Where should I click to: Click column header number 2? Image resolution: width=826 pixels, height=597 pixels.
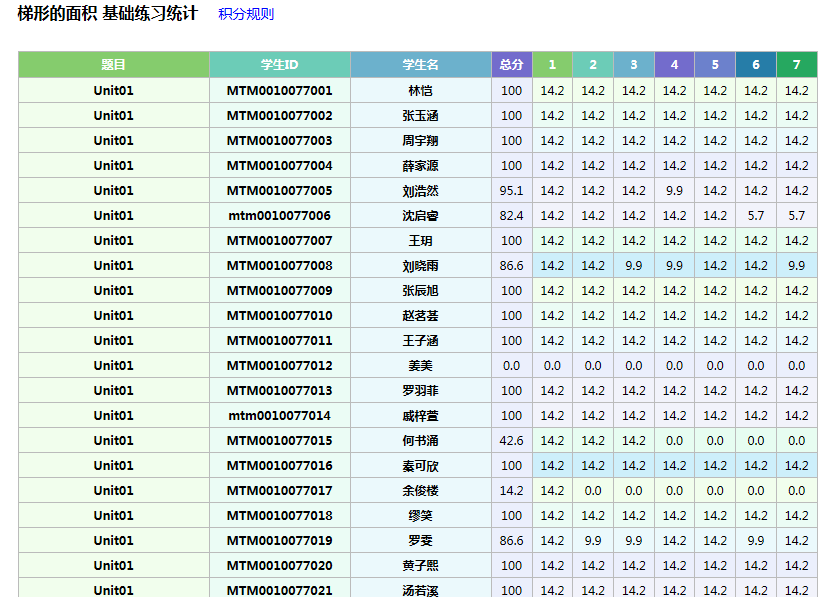coord(593,65)
